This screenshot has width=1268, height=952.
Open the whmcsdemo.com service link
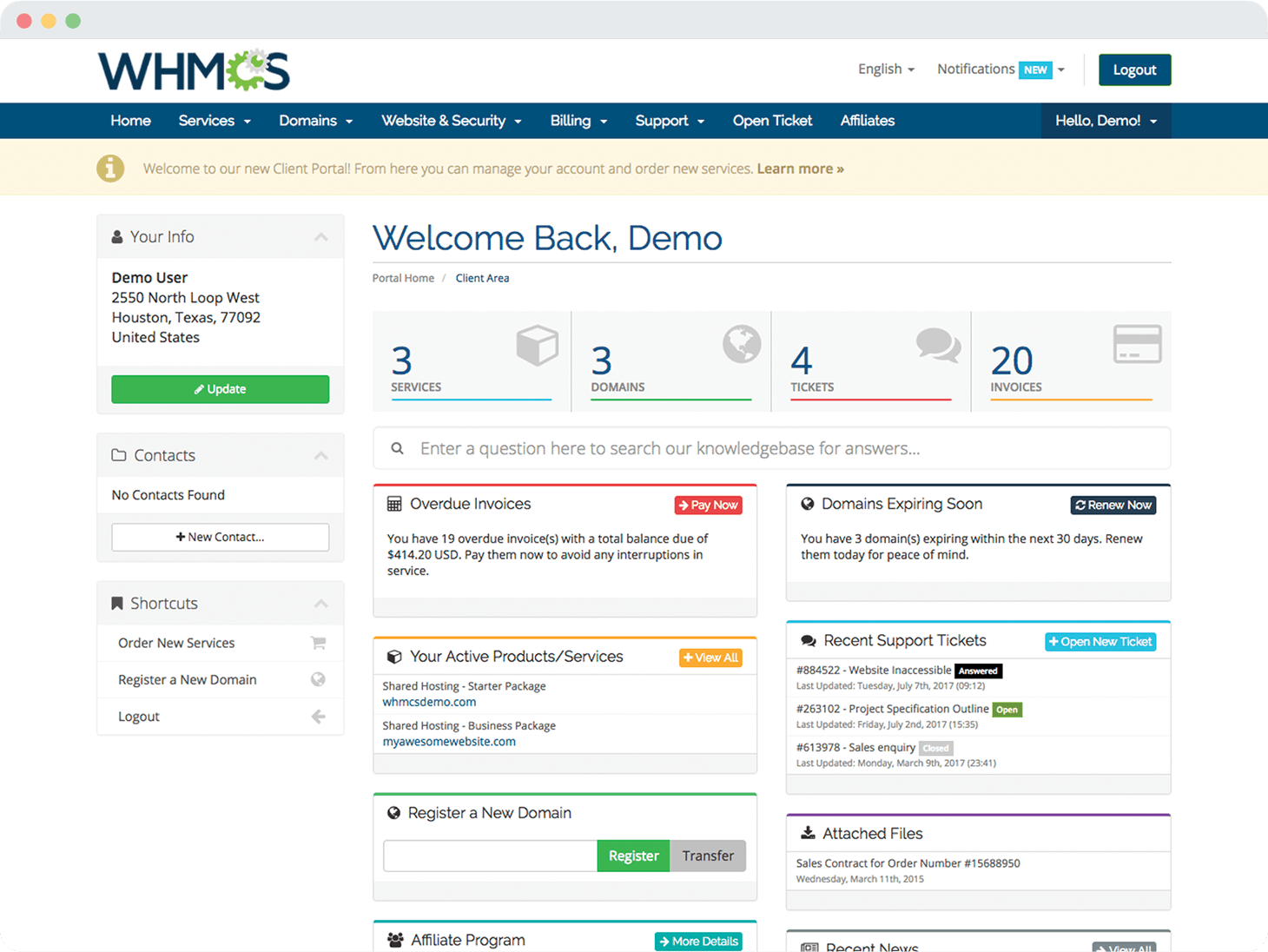[429, 702]
